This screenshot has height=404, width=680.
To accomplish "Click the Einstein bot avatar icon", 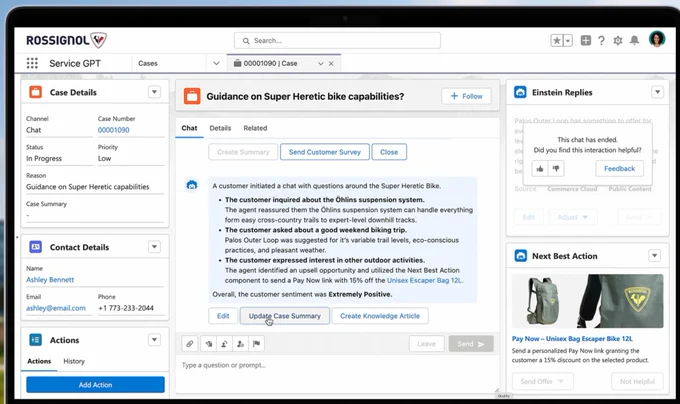I will (x=192, y=185).
